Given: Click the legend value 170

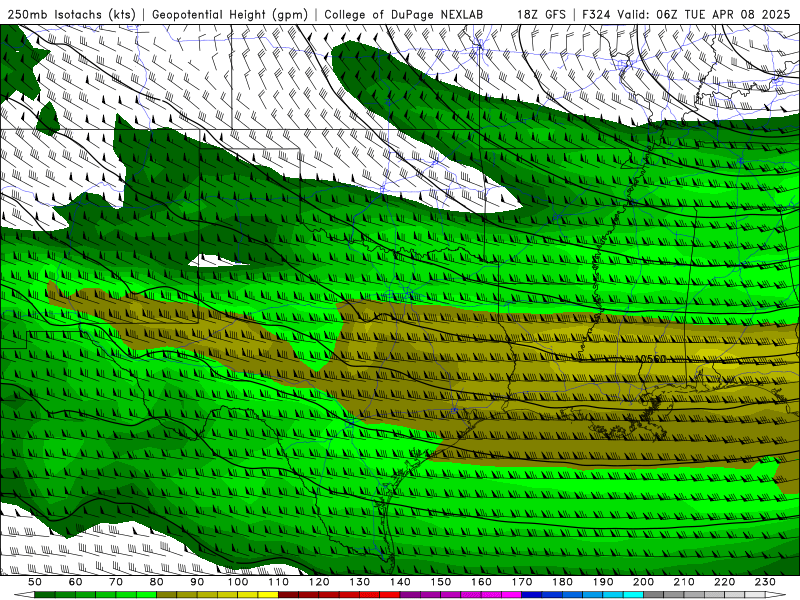Looking at the screenshot, I should (x=522, y=582).
